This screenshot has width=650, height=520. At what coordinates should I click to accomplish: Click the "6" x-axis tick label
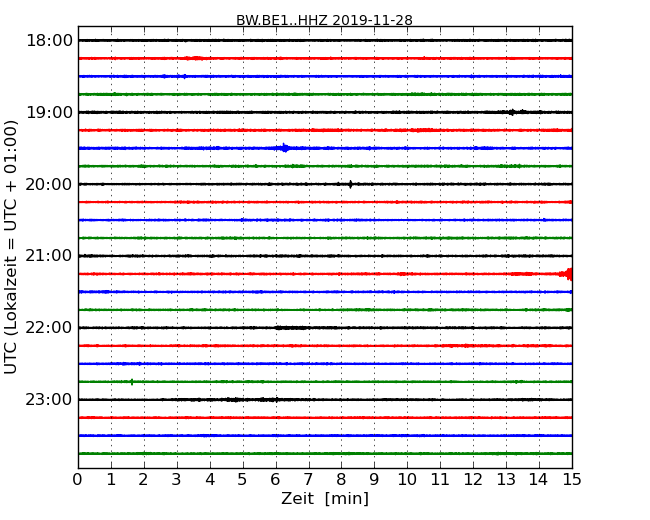(275, 479)
